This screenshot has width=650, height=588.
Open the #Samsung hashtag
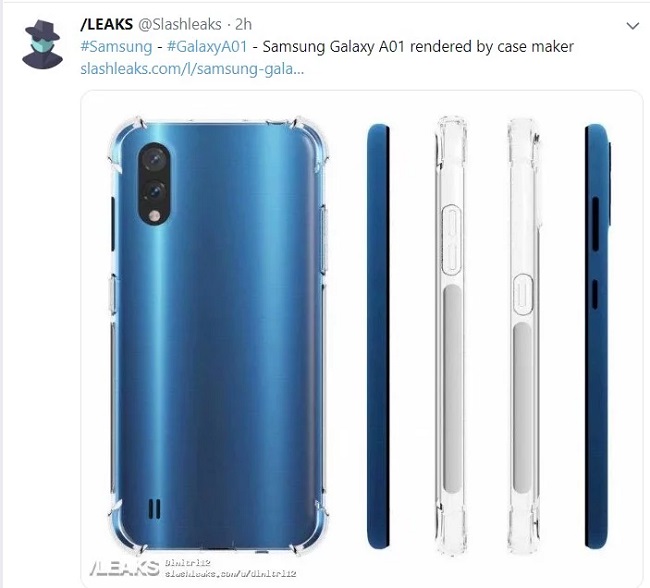116,46
